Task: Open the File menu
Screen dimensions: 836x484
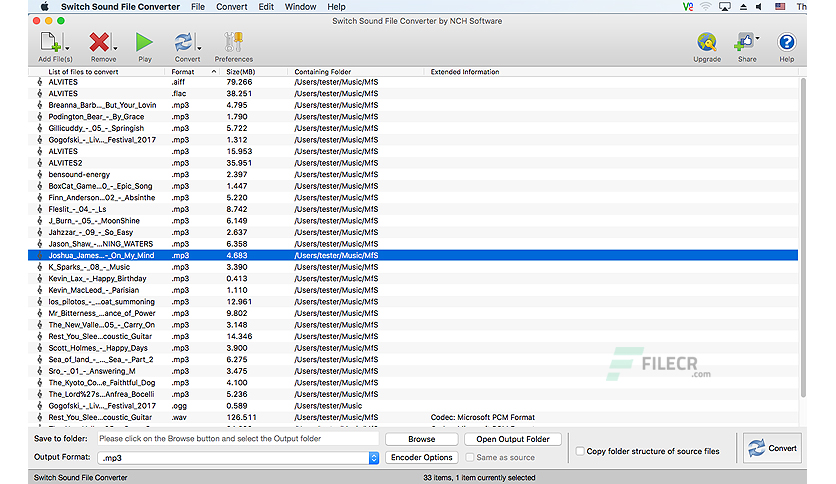Action: [198, 7]
